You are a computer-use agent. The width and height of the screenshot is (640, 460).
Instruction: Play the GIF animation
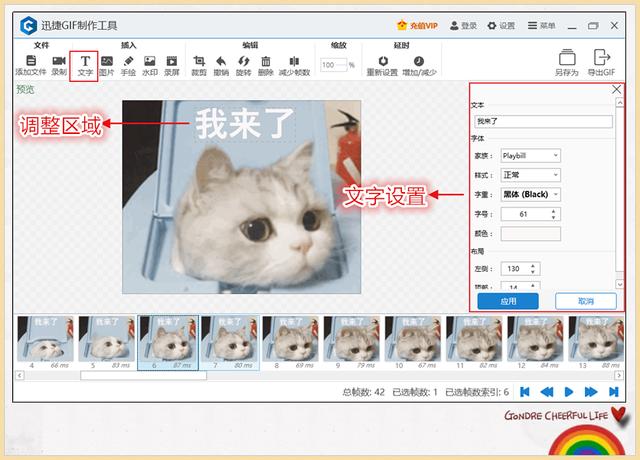[x=569, y=392]
